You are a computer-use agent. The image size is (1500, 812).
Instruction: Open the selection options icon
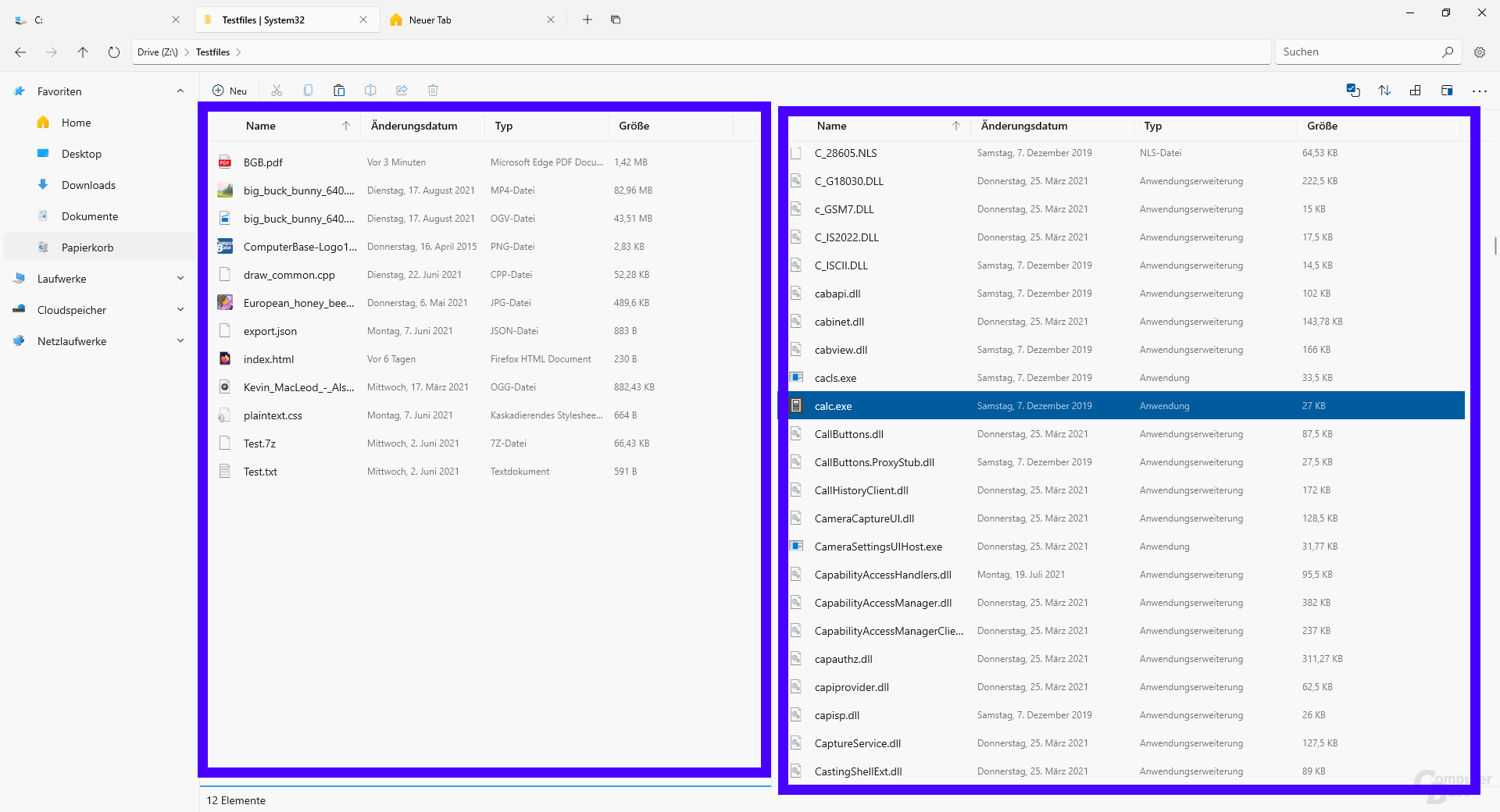coord(1353,91)
